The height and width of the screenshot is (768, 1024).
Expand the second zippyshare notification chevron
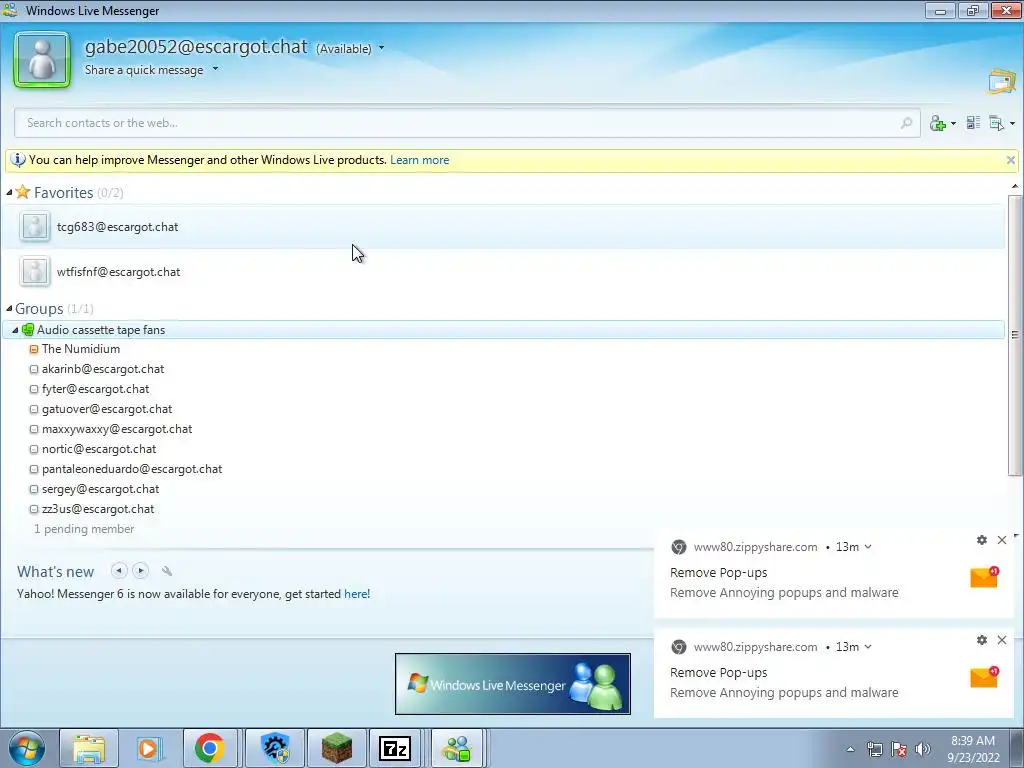(868, 647)
